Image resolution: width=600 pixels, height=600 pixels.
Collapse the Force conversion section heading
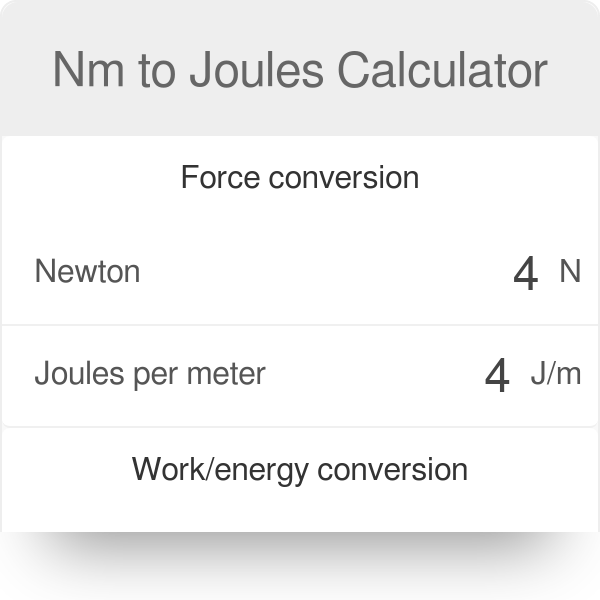[300, 178]
